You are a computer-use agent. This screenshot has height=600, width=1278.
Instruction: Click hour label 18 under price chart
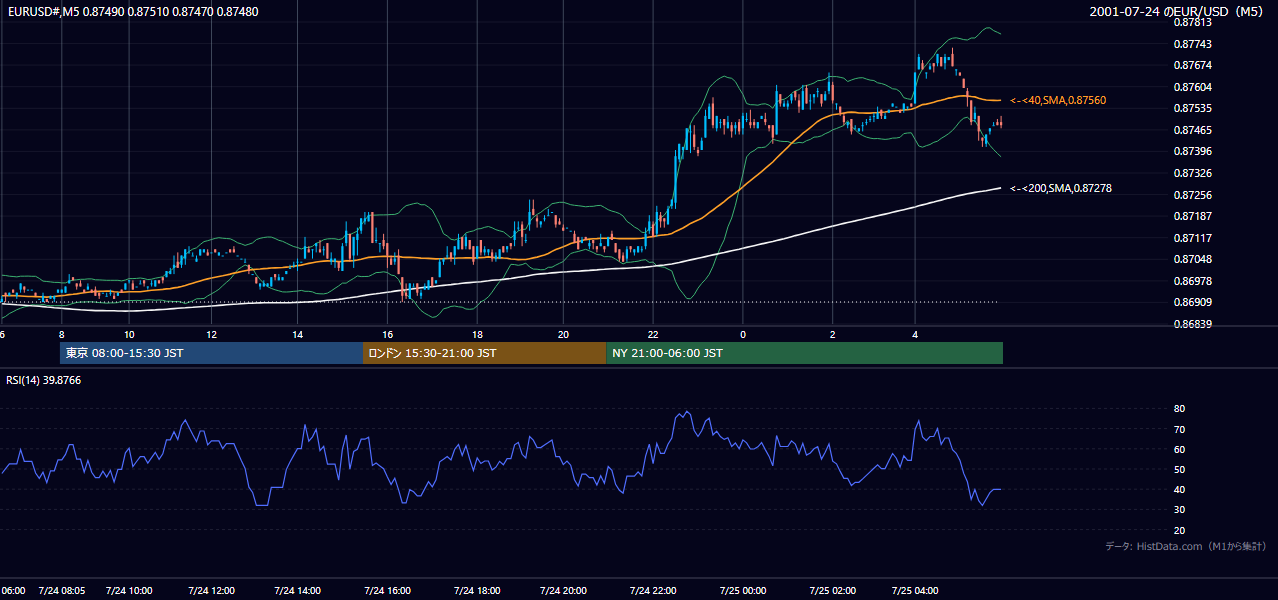coord(477,335)
